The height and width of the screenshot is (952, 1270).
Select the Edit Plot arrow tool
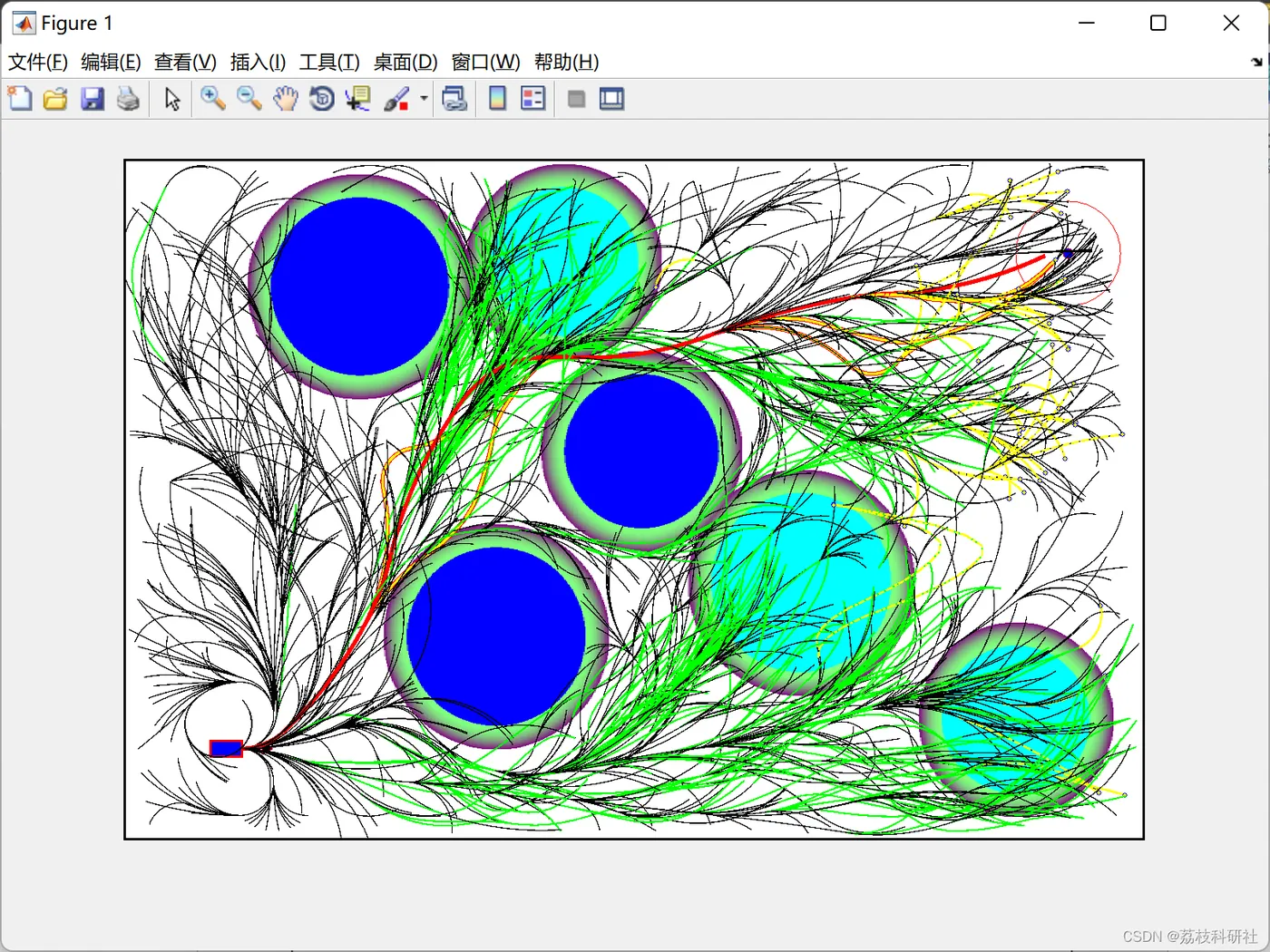click(x=172, y=99)
